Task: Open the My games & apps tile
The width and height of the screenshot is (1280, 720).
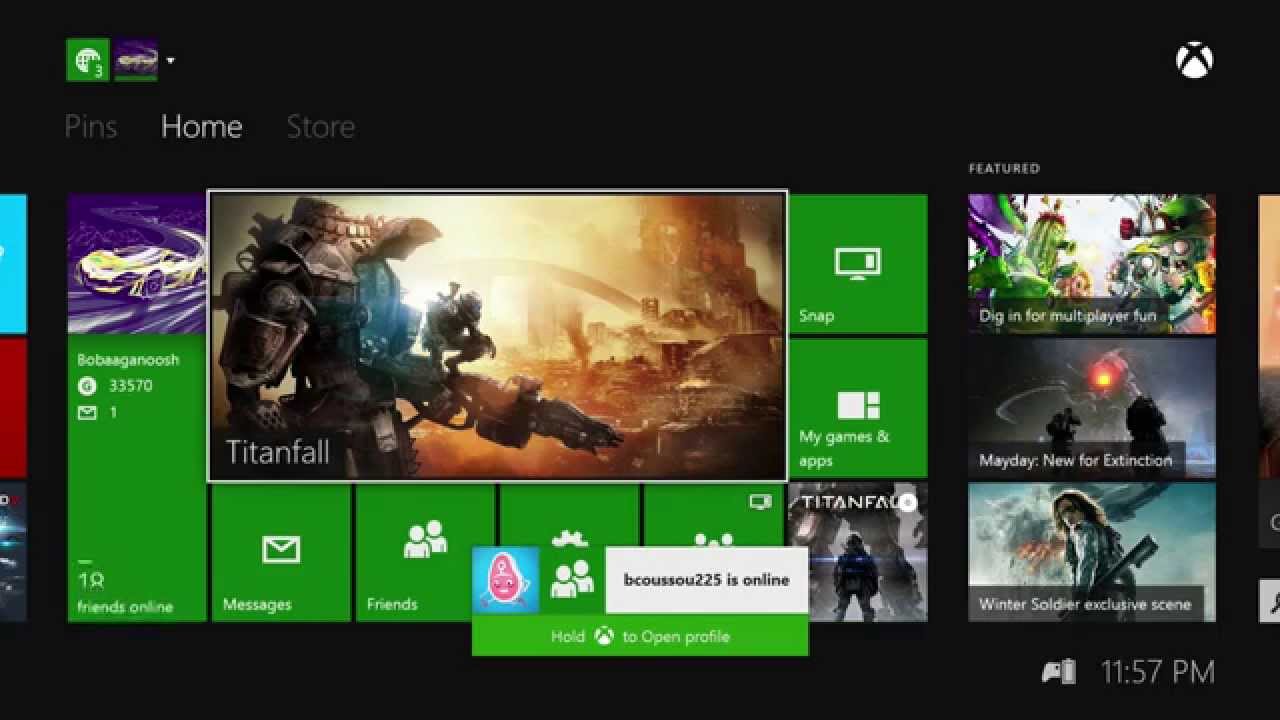Action: click(858, 408)
